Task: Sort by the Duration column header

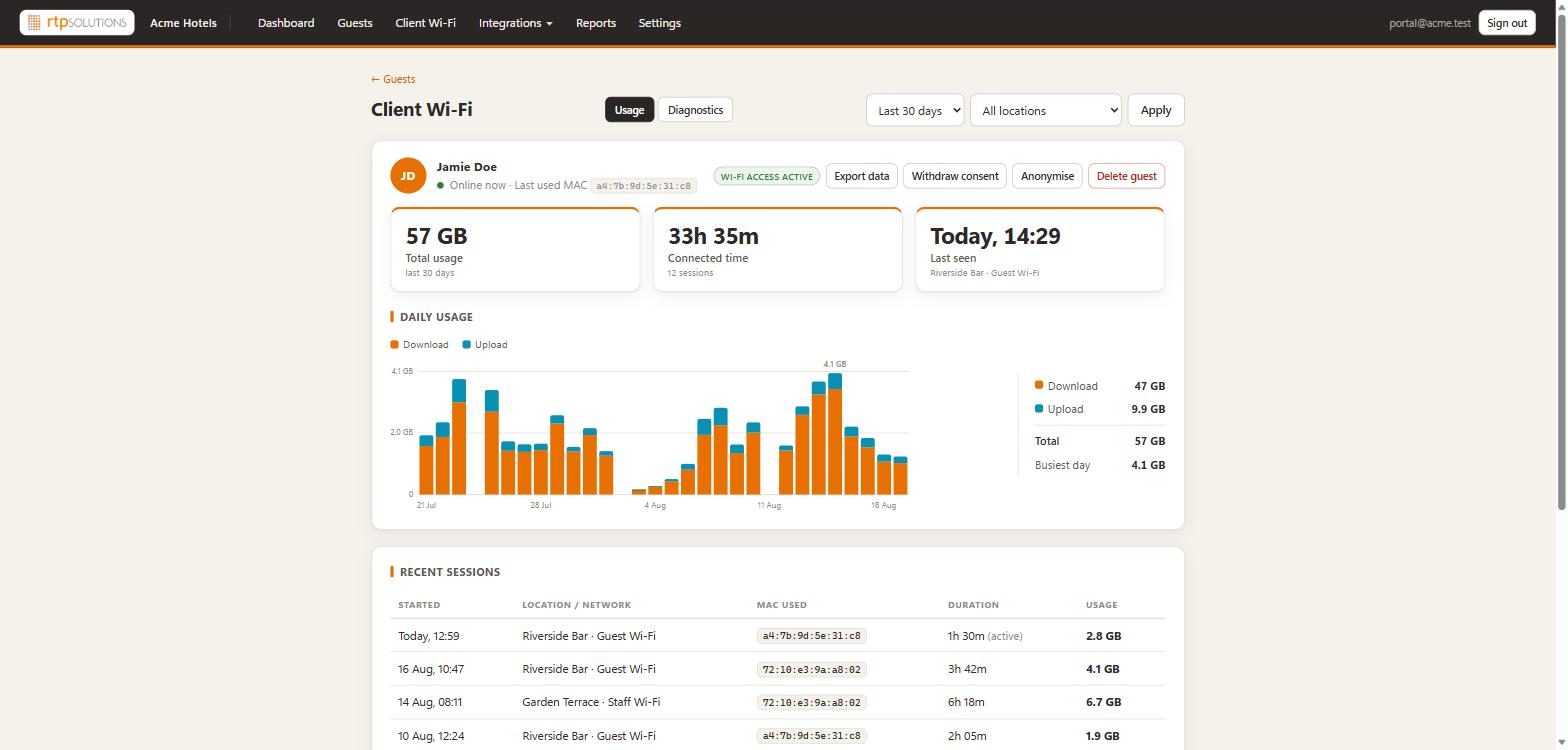Action: coord(973,605)
